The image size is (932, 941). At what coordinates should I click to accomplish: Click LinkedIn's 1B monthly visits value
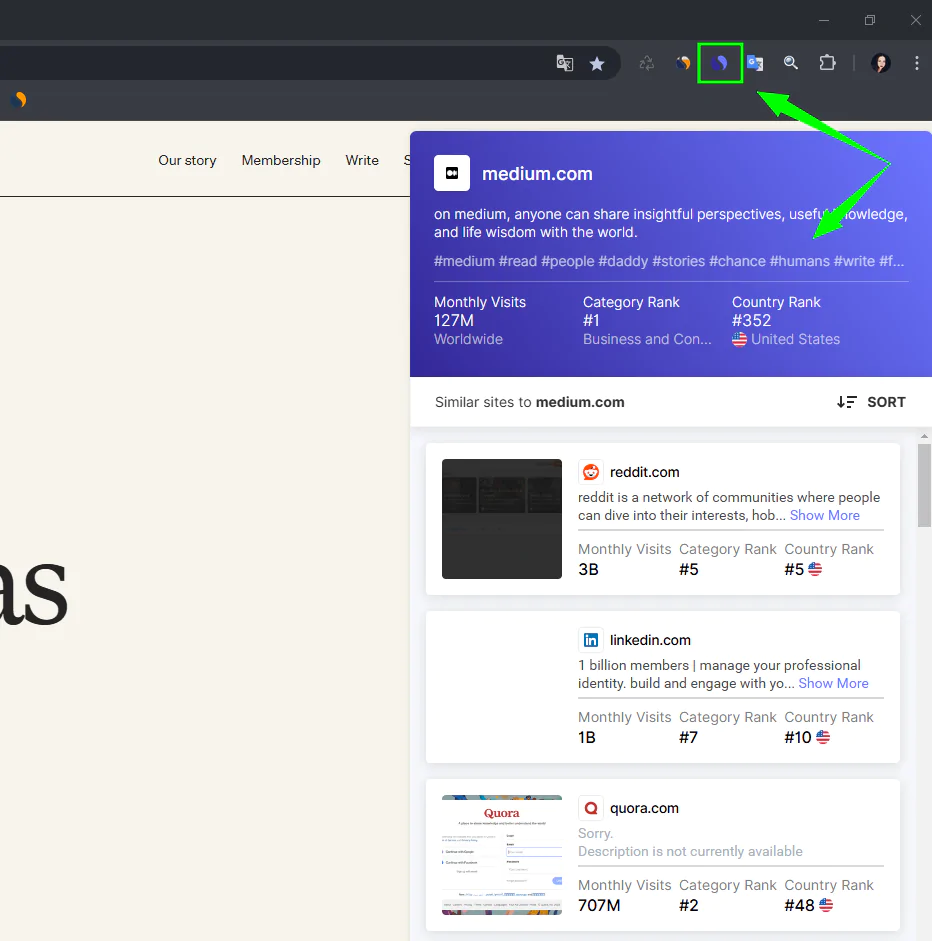(587, 738)
